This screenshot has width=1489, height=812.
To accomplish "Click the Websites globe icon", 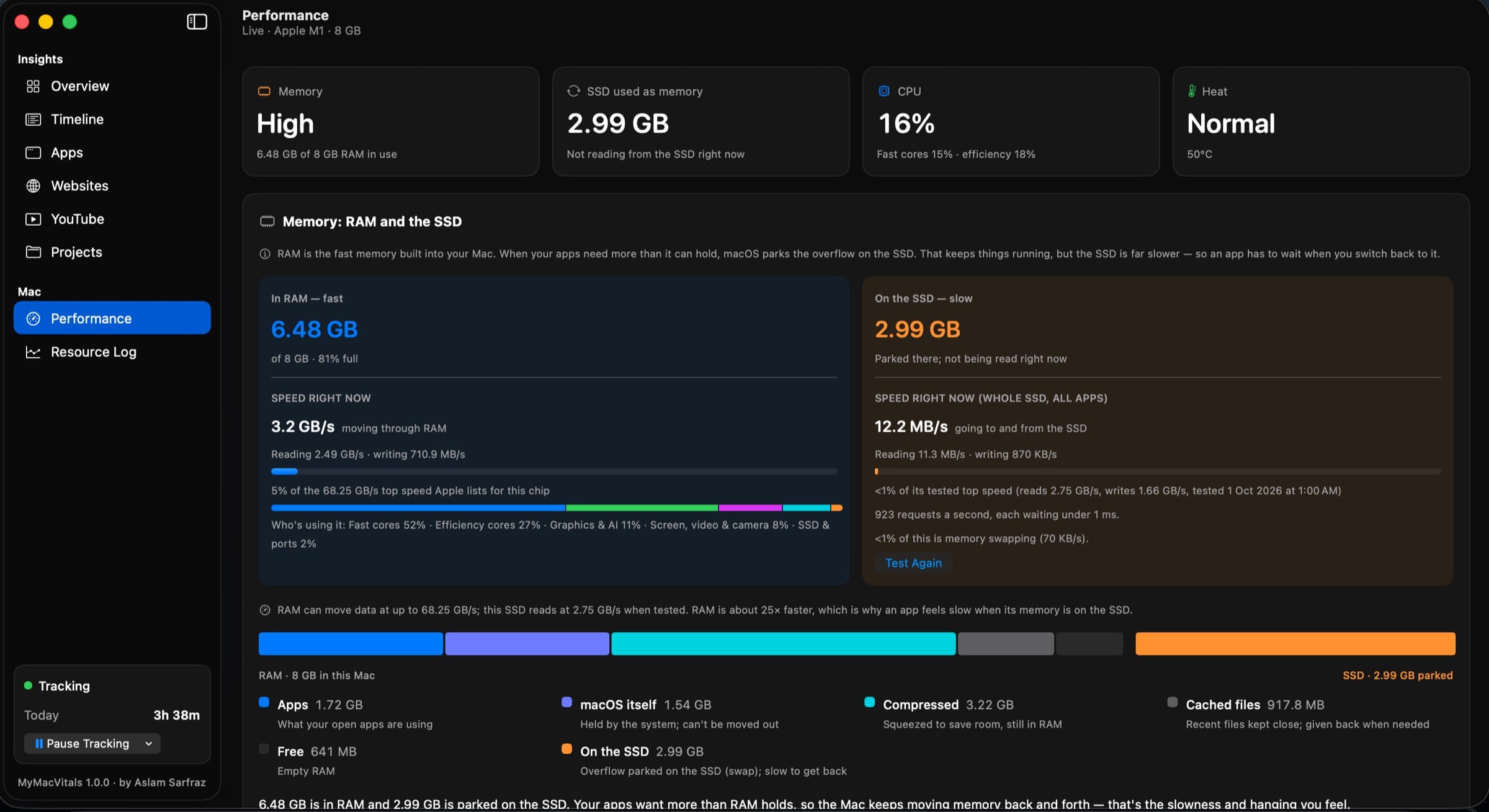I will point(33,186).
